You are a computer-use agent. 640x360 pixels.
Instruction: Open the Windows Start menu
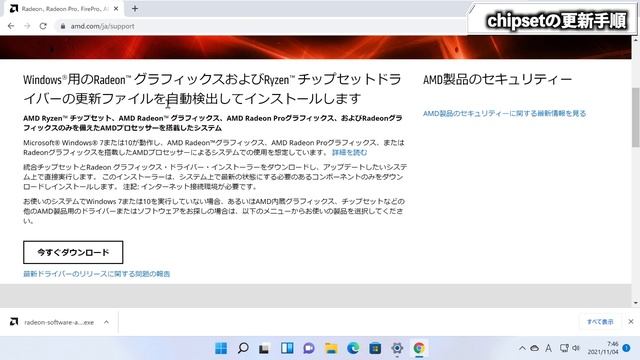(x=221, y=348)
